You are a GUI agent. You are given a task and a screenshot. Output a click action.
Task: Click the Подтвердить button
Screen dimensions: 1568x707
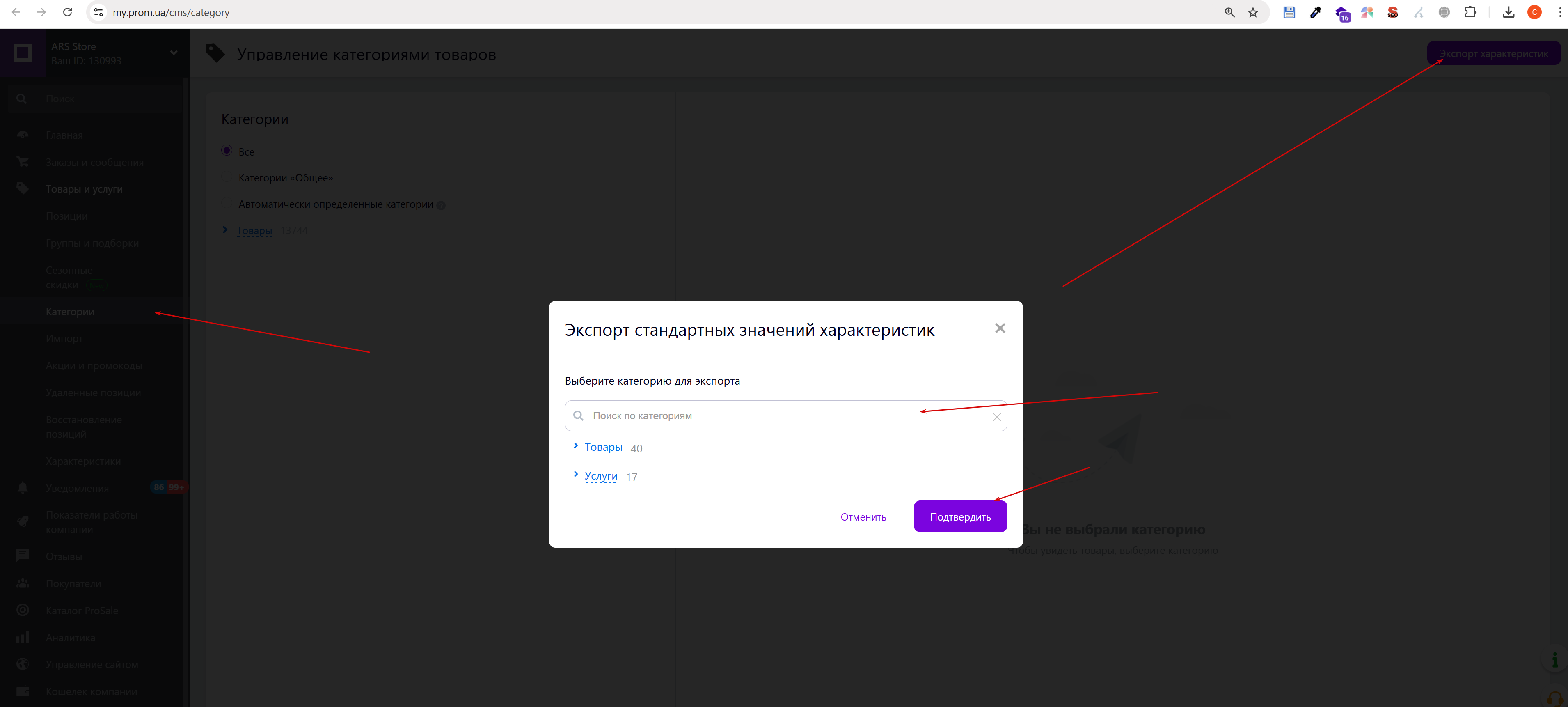click(x=960, y=516)
